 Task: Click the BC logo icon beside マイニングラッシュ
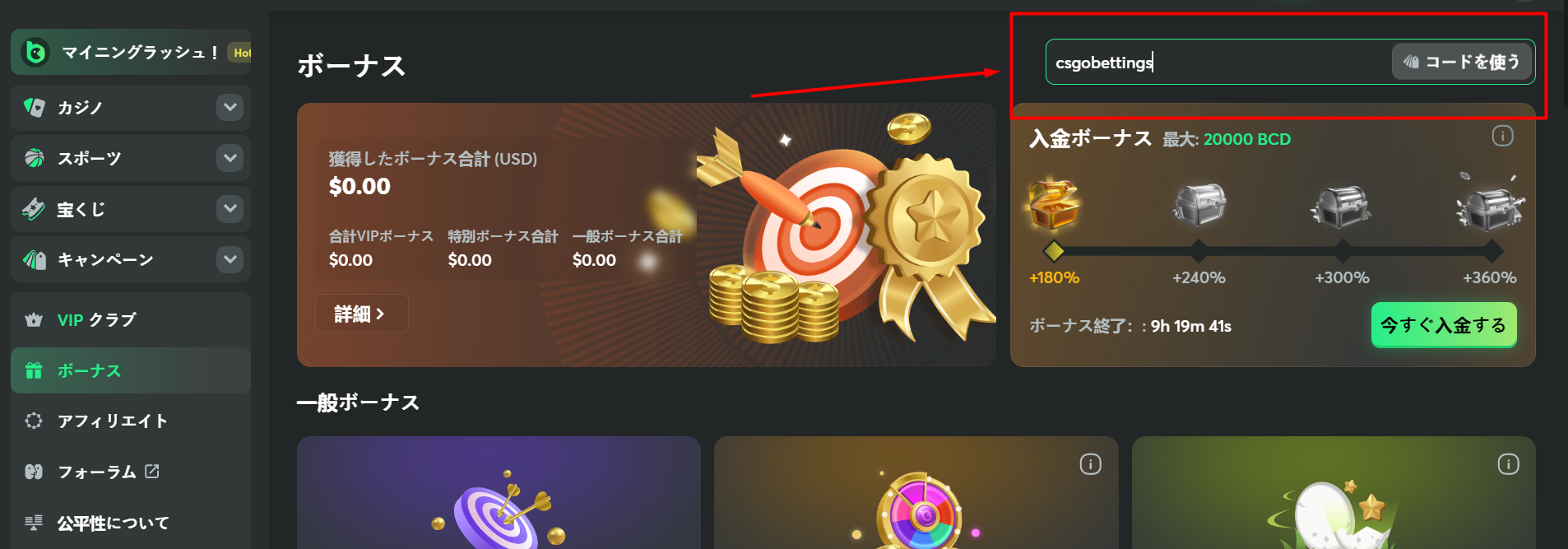(x=35, y=52)
